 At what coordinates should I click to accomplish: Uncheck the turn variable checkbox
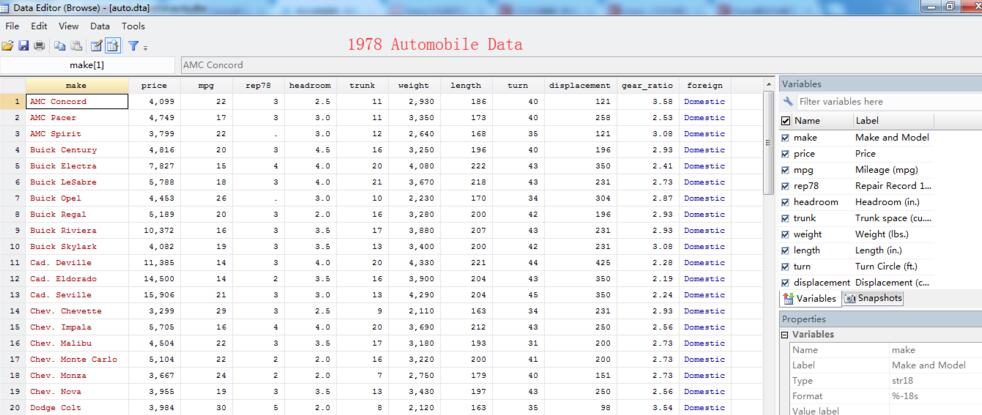tap(785, 267)
